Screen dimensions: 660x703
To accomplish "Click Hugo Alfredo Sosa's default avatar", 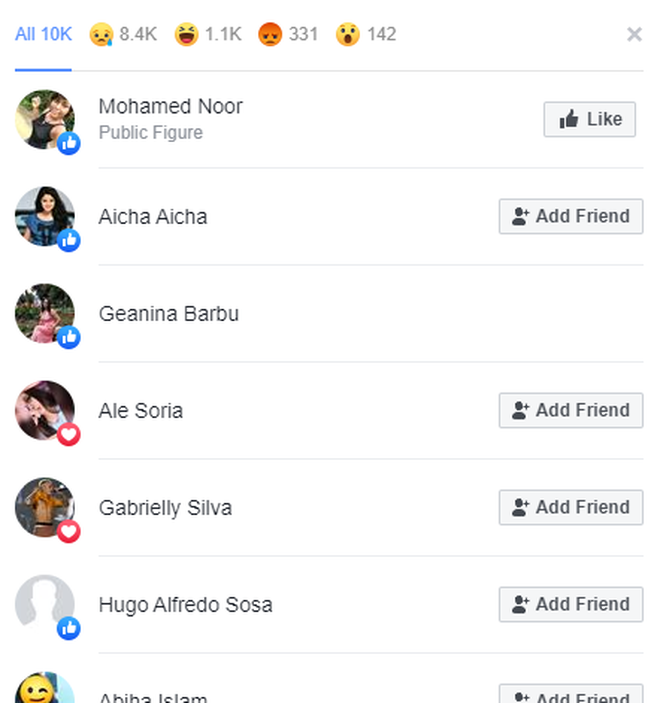I will coord(45,604).
